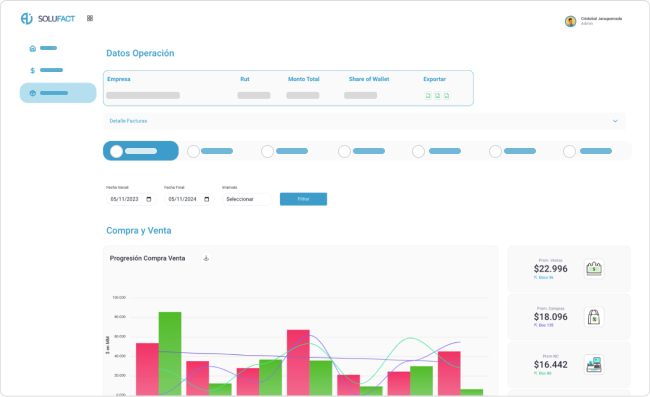Expand the Detalle Facturas chevron
Screen dimensions: 650x397
(615, 121)
